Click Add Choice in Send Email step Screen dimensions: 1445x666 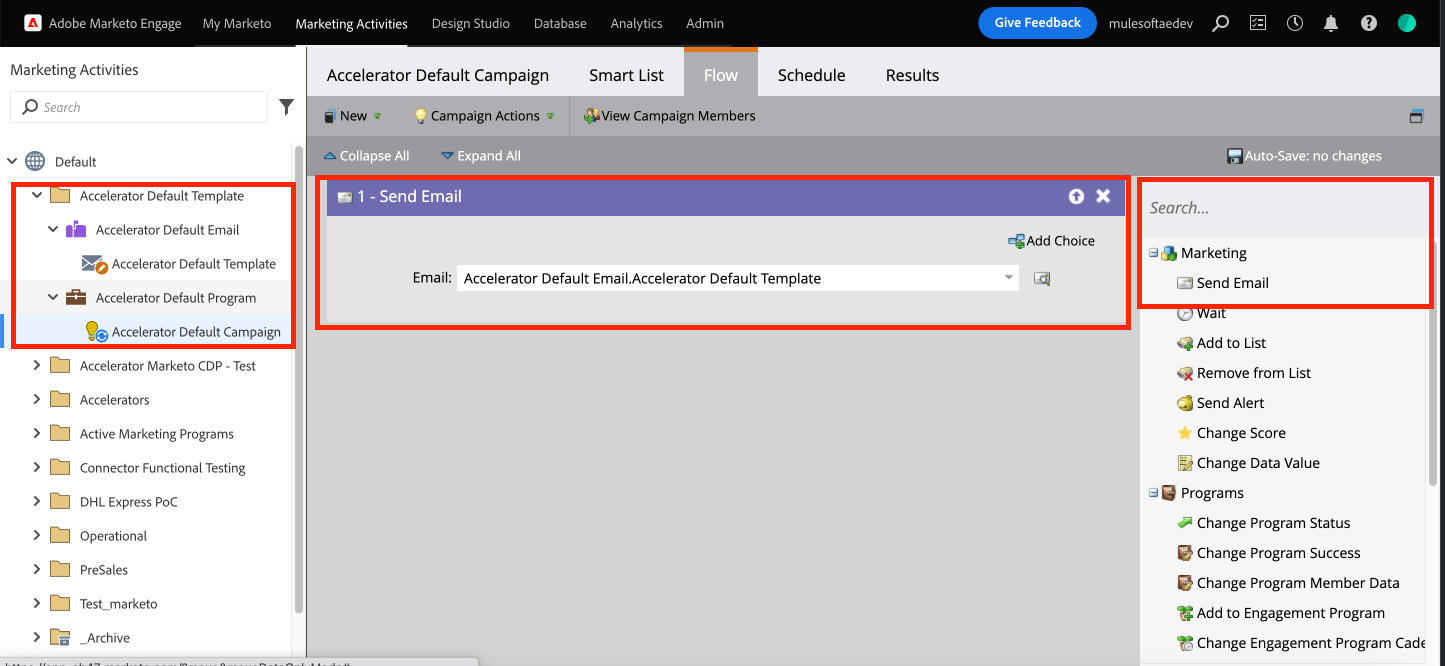click(x=1051, y=241)
